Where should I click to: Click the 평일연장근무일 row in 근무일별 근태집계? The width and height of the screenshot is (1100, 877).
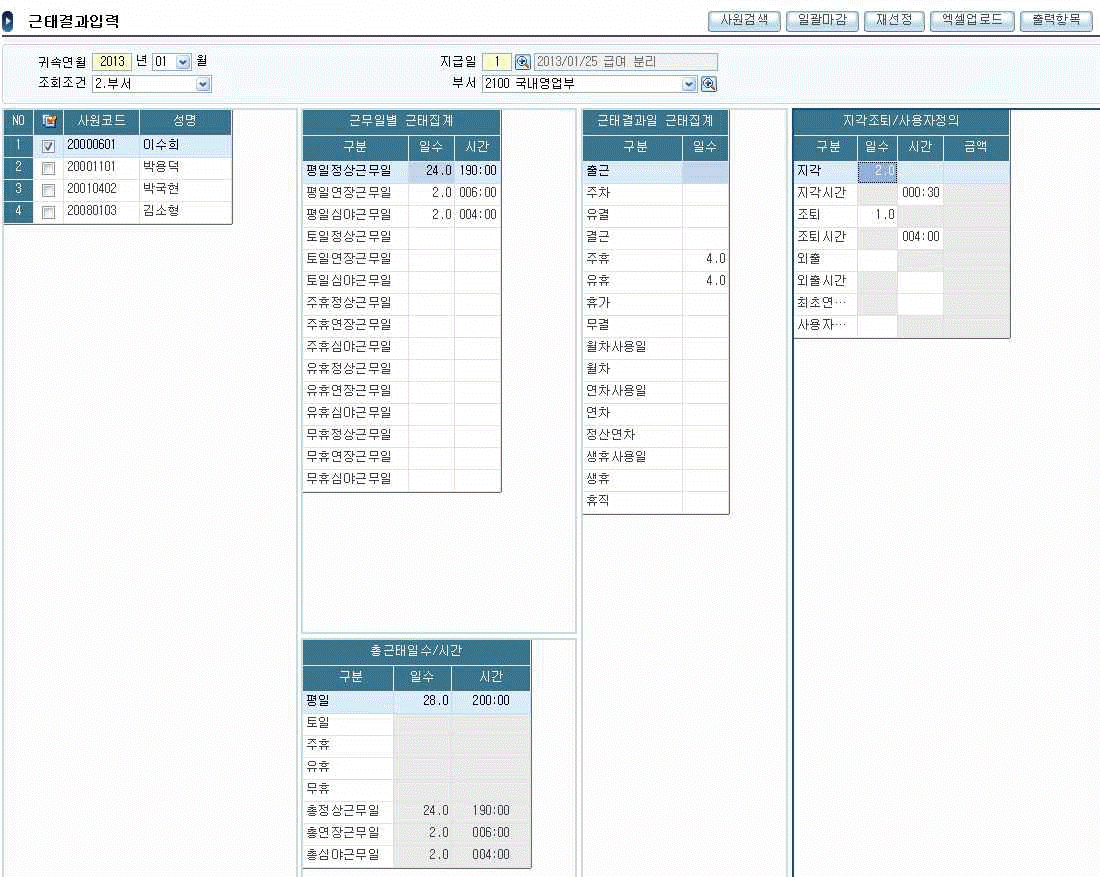[355, 192]
